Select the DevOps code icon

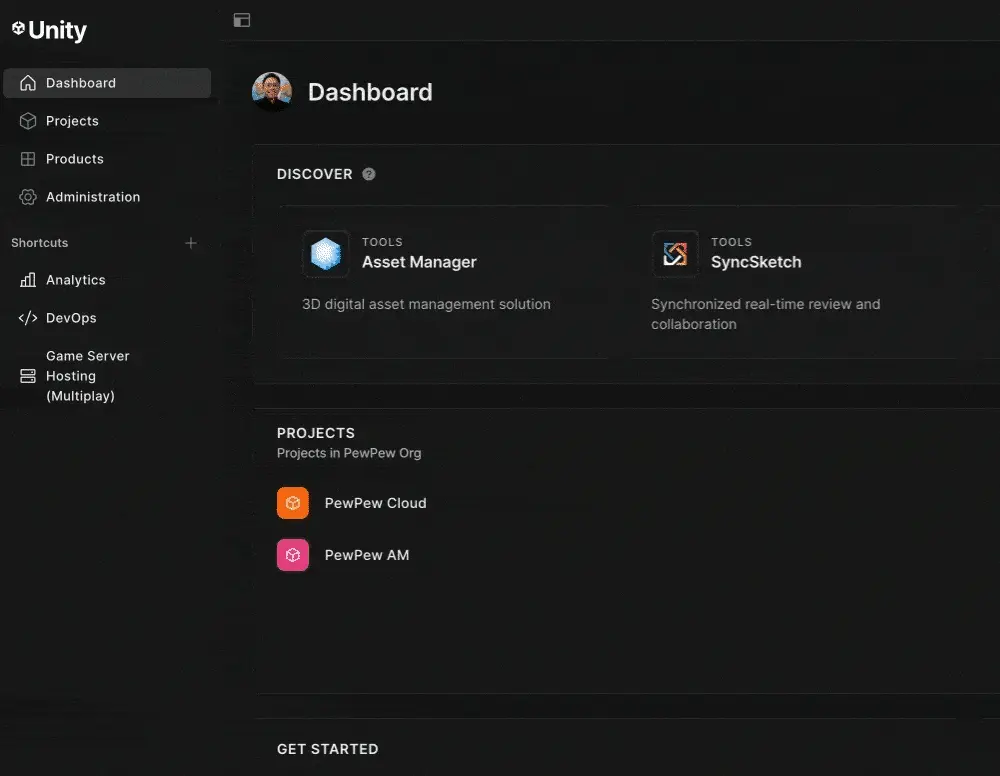click(27, 317)
